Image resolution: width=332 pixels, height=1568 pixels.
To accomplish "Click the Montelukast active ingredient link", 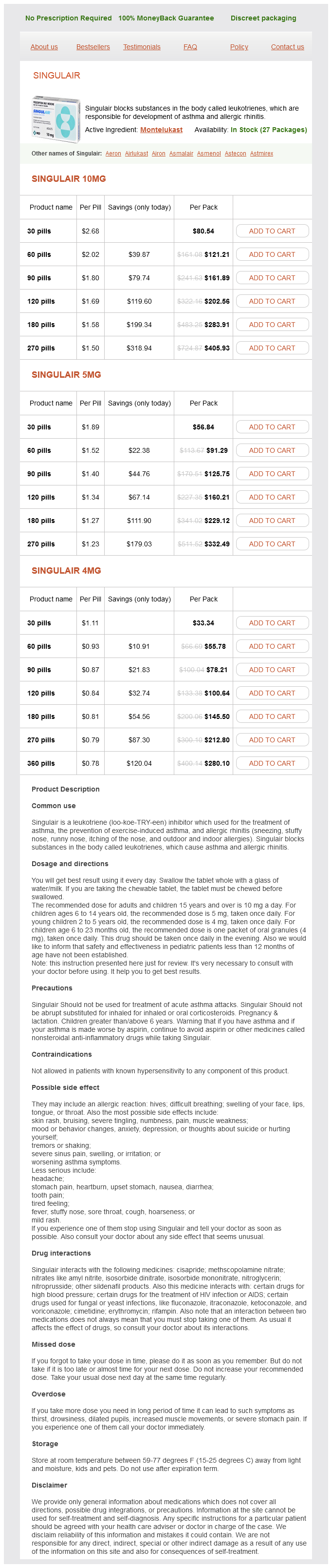I will click(x=161, y=130).
